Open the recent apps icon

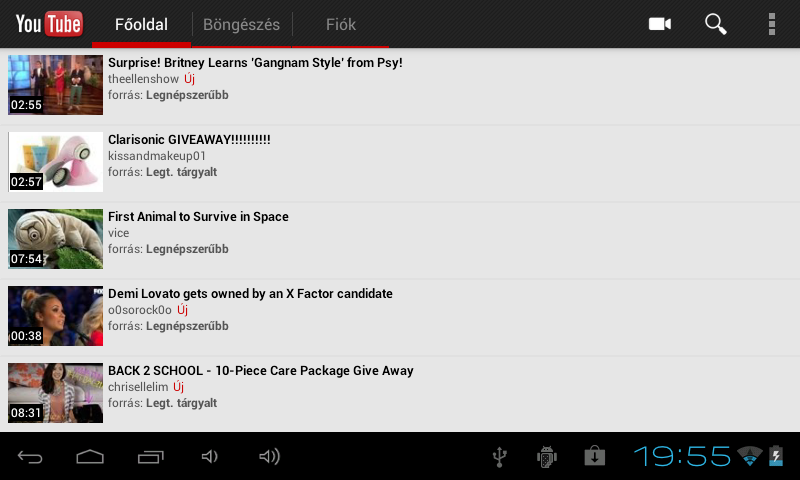coord(151,457)
